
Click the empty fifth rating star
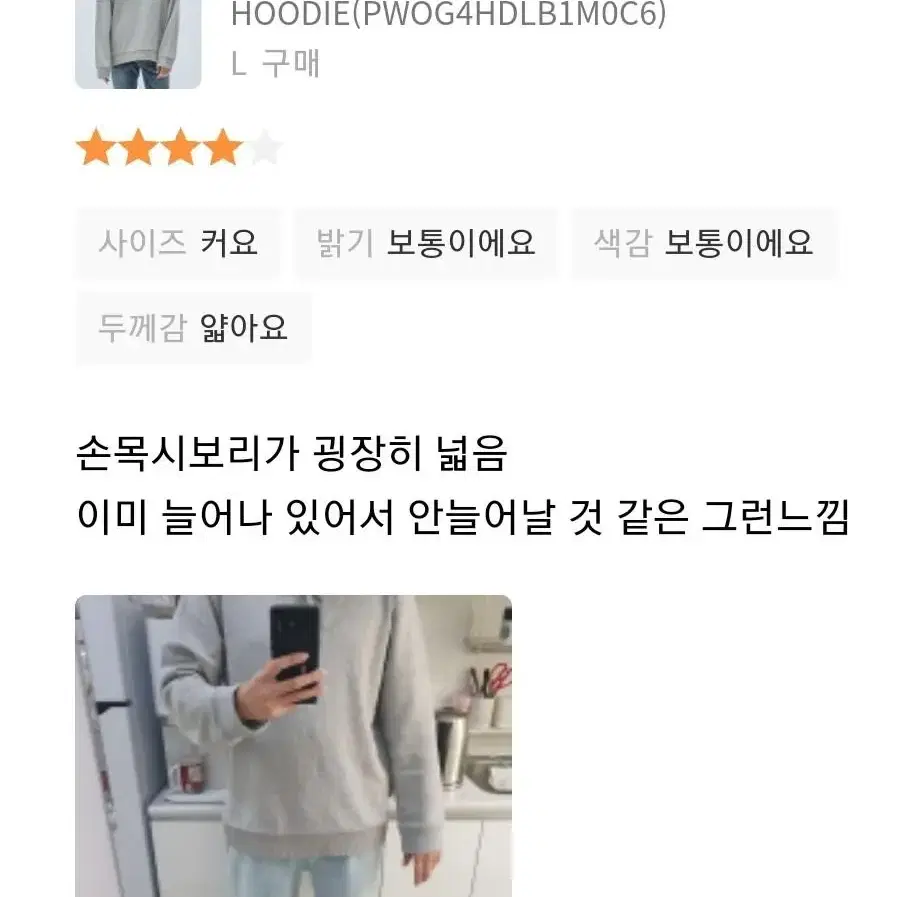click(265, 148)
